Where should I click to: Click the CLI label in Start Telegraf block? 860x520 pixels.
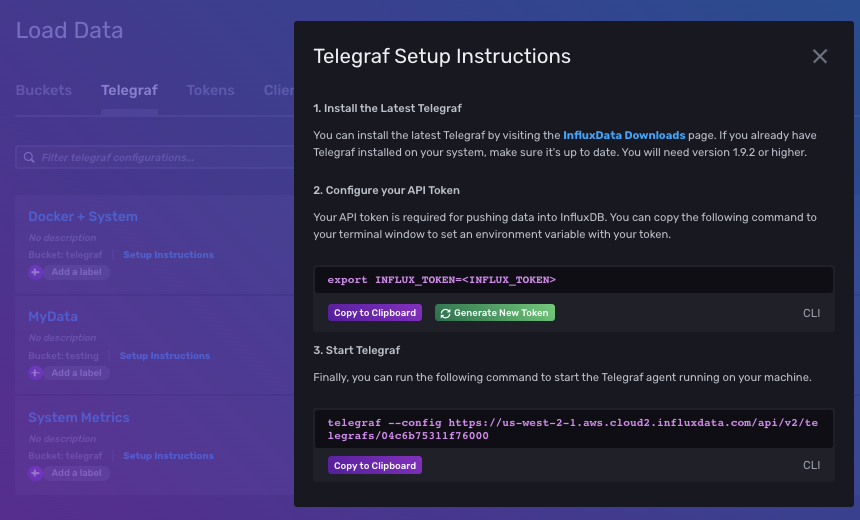point(811,465)
